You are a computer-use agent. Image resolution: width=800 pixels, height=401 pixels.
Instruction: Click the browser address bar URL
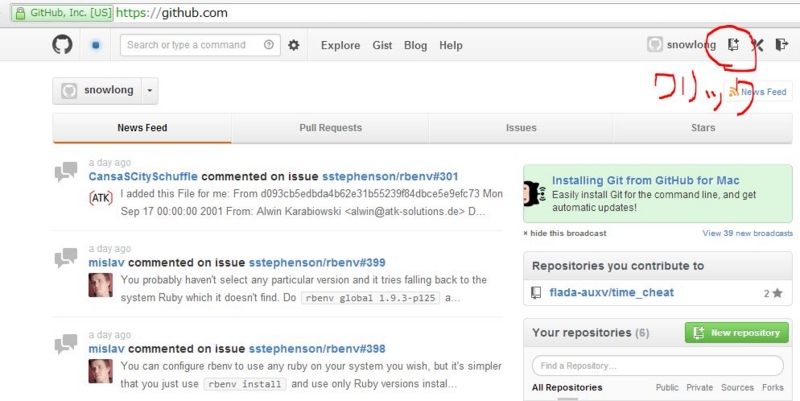coord(172,13)
